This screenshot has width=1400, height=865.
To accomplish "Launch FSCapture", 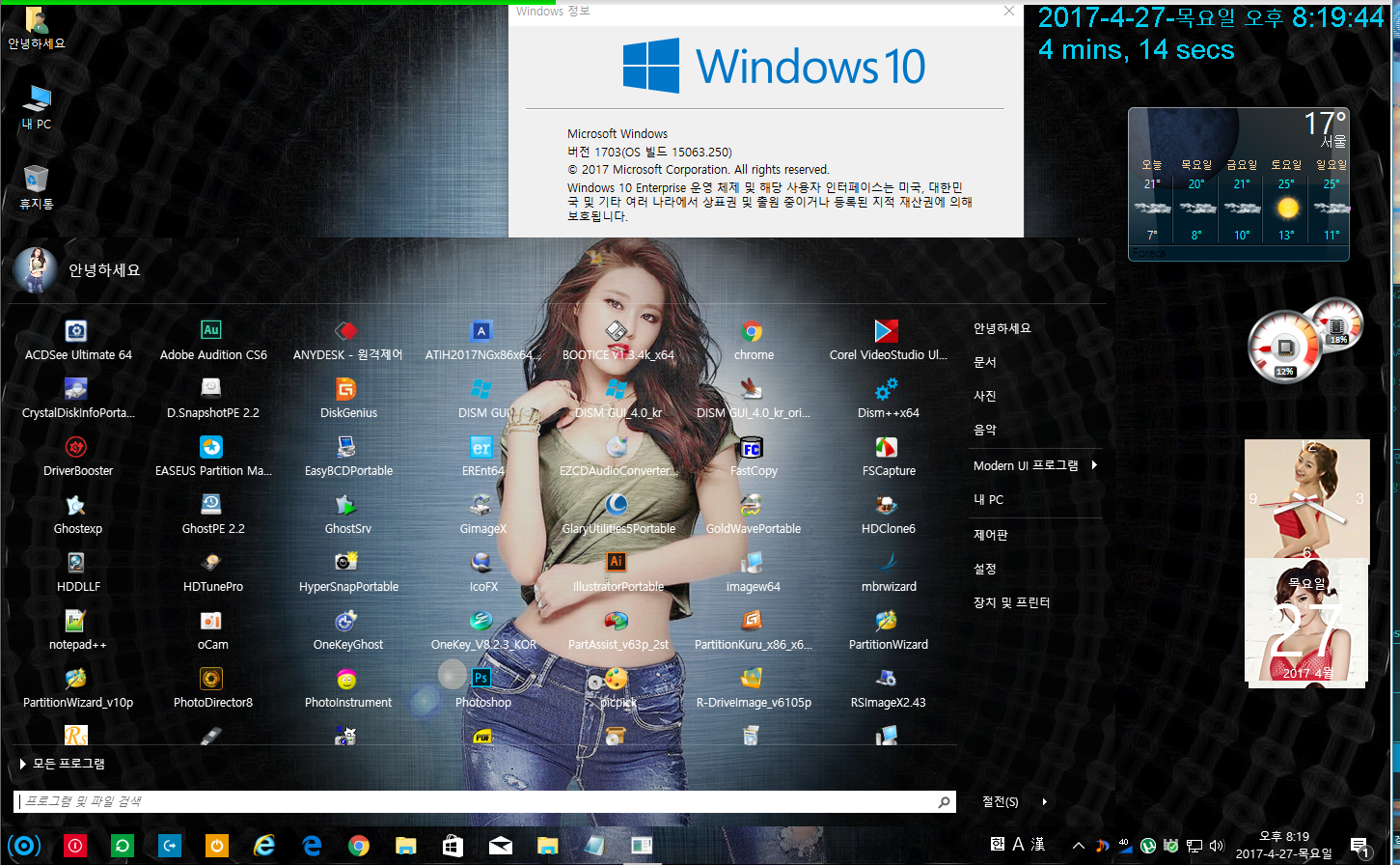I will click(x=889, y=458).
